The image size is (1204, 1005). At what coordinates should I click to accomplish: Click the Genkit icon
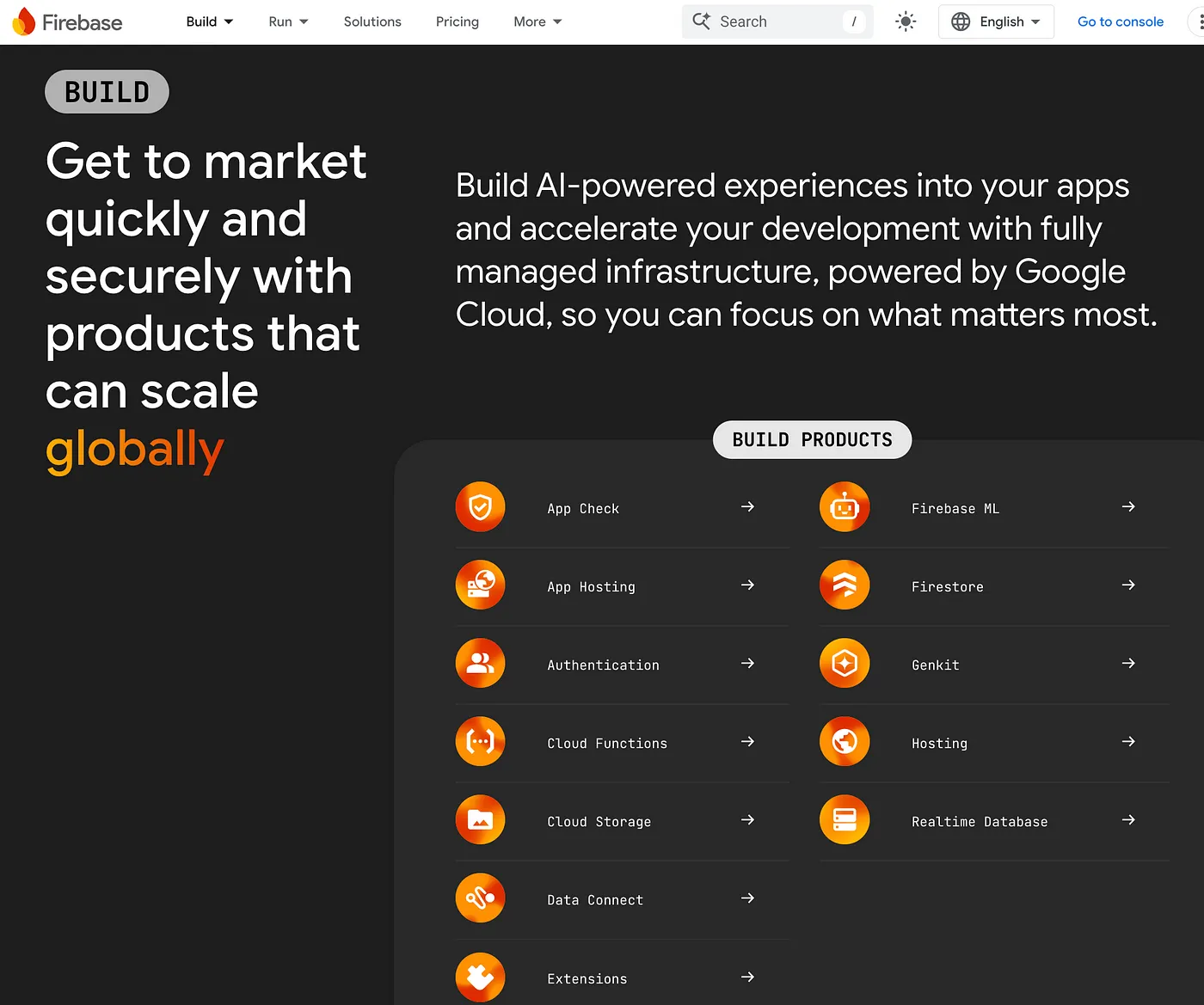click(845, 664)
